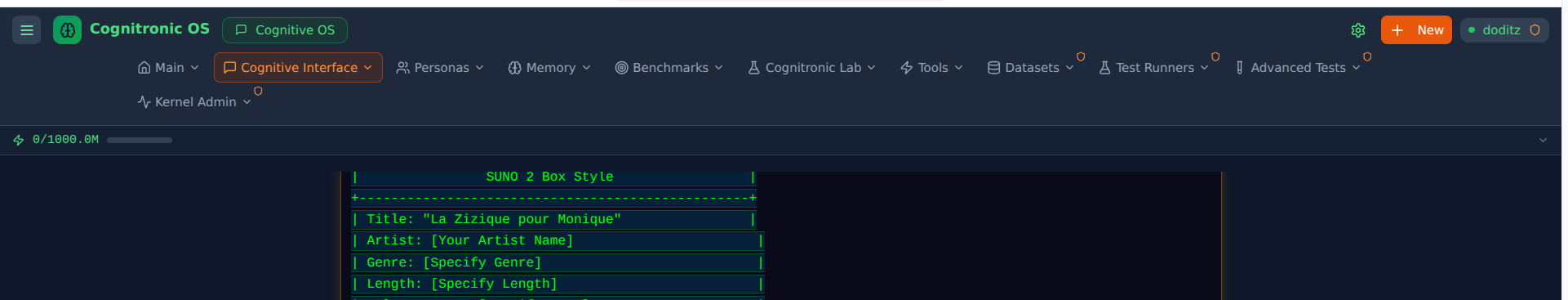The width and height of the screenshot is (1568, 300).
Task: Click the home icon beside Main
Action: tap(144, 68)
